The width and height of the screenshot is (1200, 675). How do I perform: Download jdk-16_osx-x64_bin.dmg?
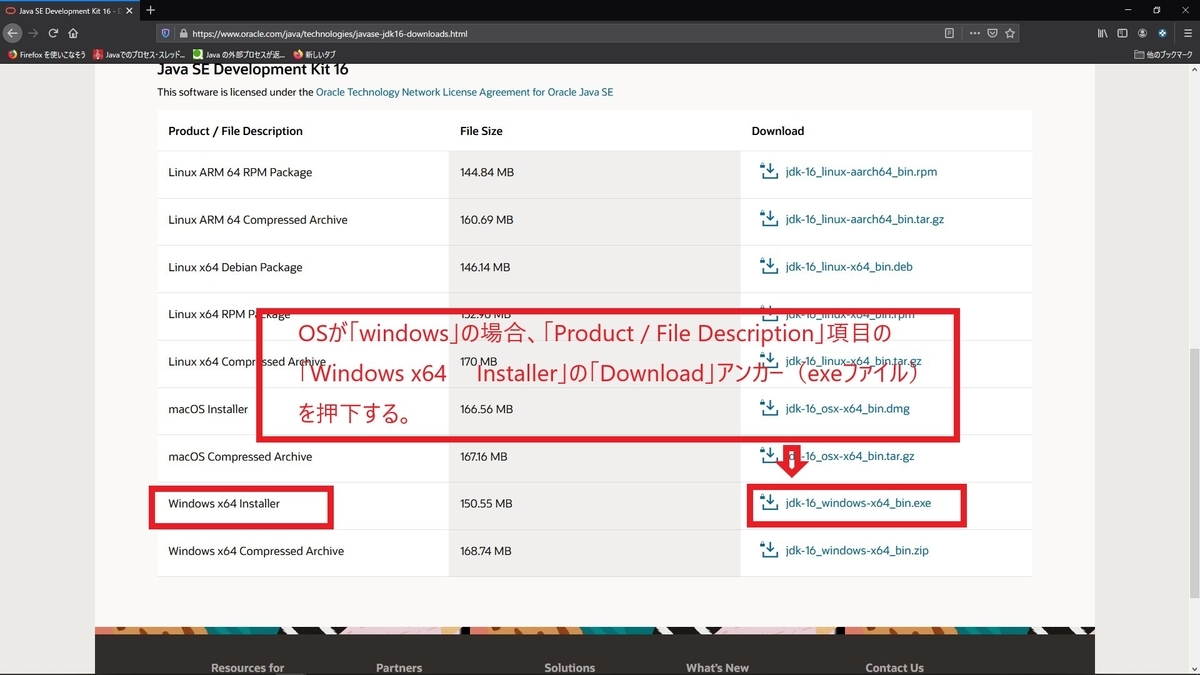tap(848, 409)
